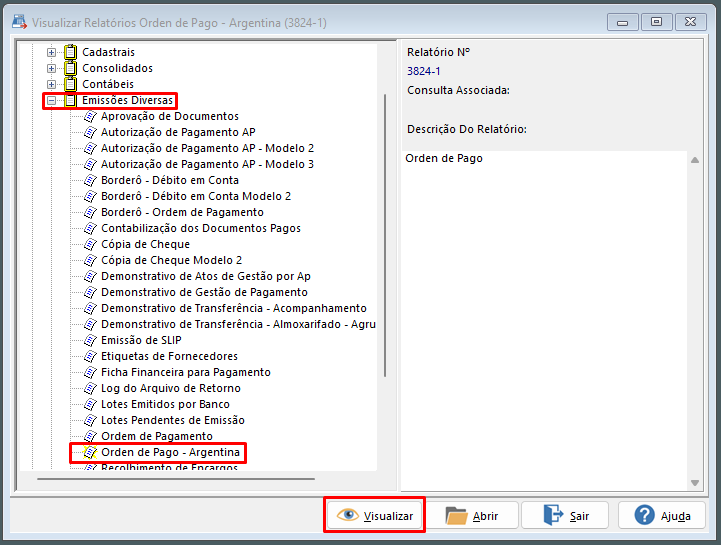
Task: Select Log do Arquivo de Retorno
Action: click(x=171, y=389)
